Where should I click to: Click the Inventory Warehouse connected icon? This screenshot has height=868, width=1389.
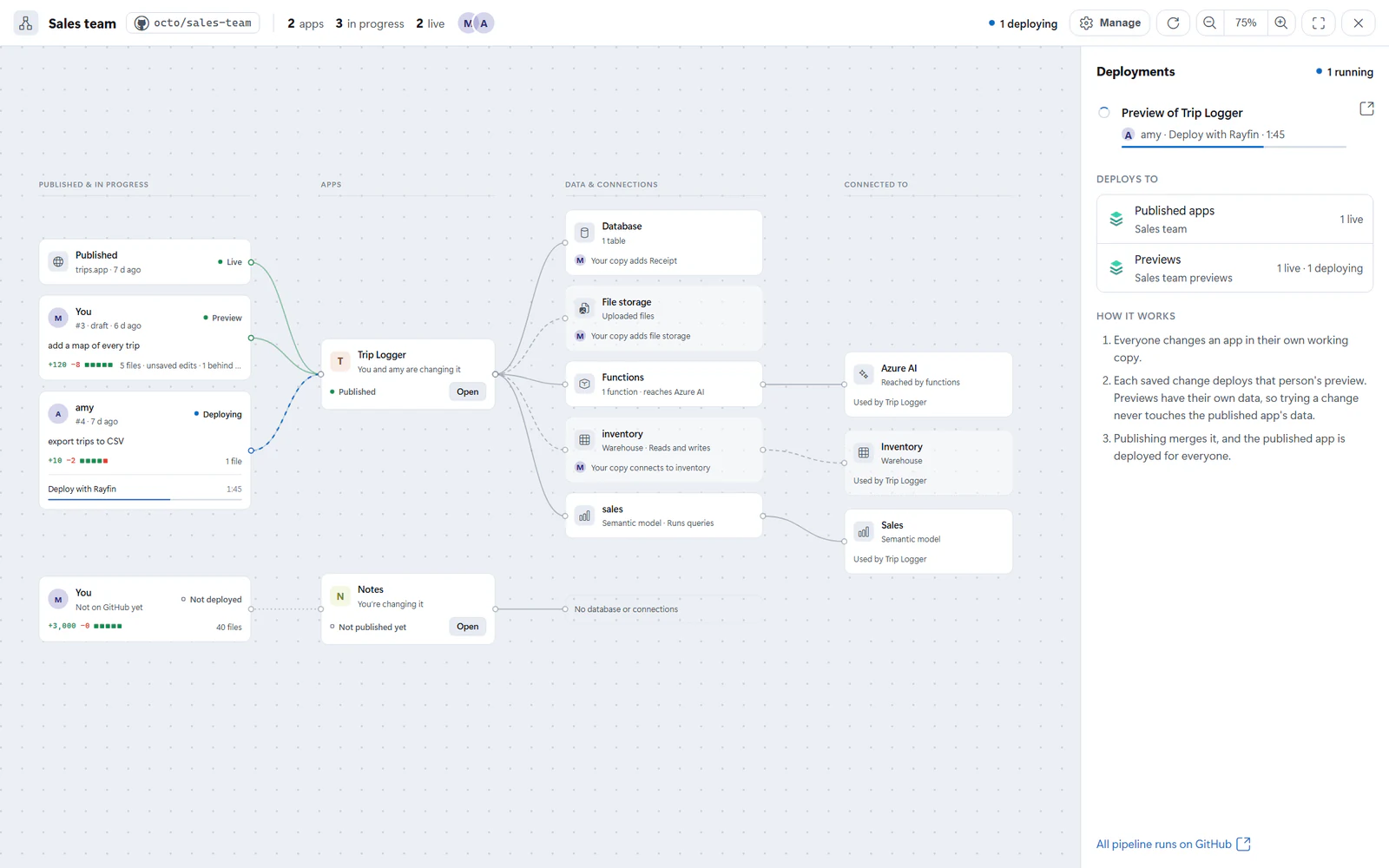(x=864, y=453)
